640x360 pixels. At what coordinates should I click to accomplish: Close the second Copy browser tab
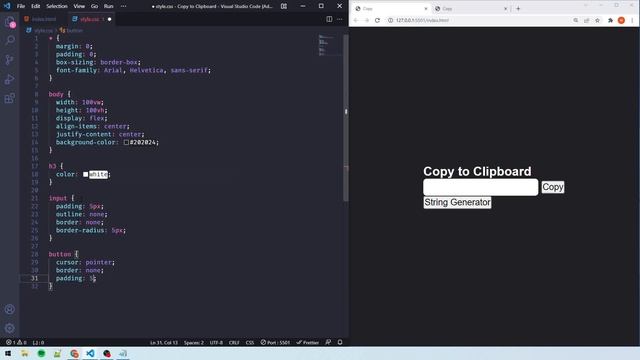click(505, 9)
